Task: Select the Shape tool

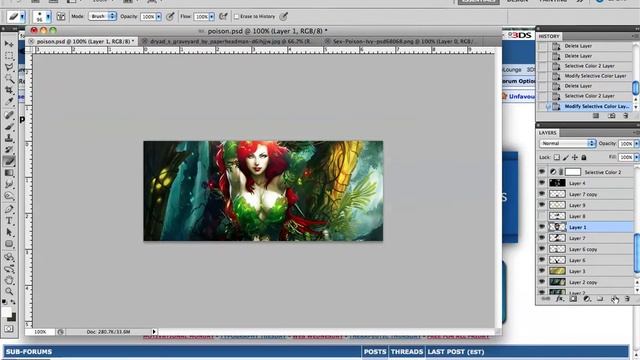Action: (x=9, y=244)
